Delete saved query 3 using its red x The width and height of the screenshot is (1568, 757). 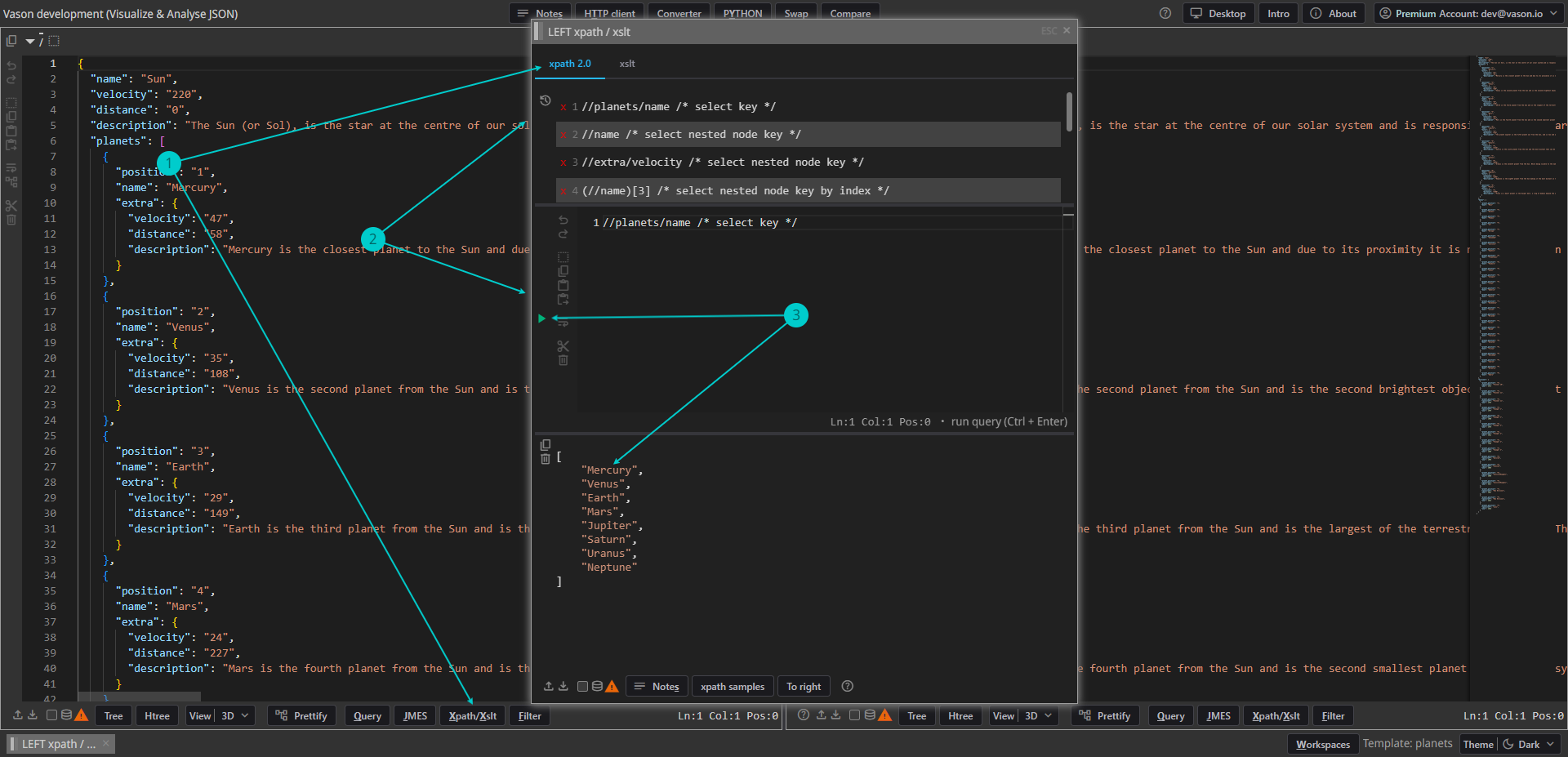click(x=563, y=163)
